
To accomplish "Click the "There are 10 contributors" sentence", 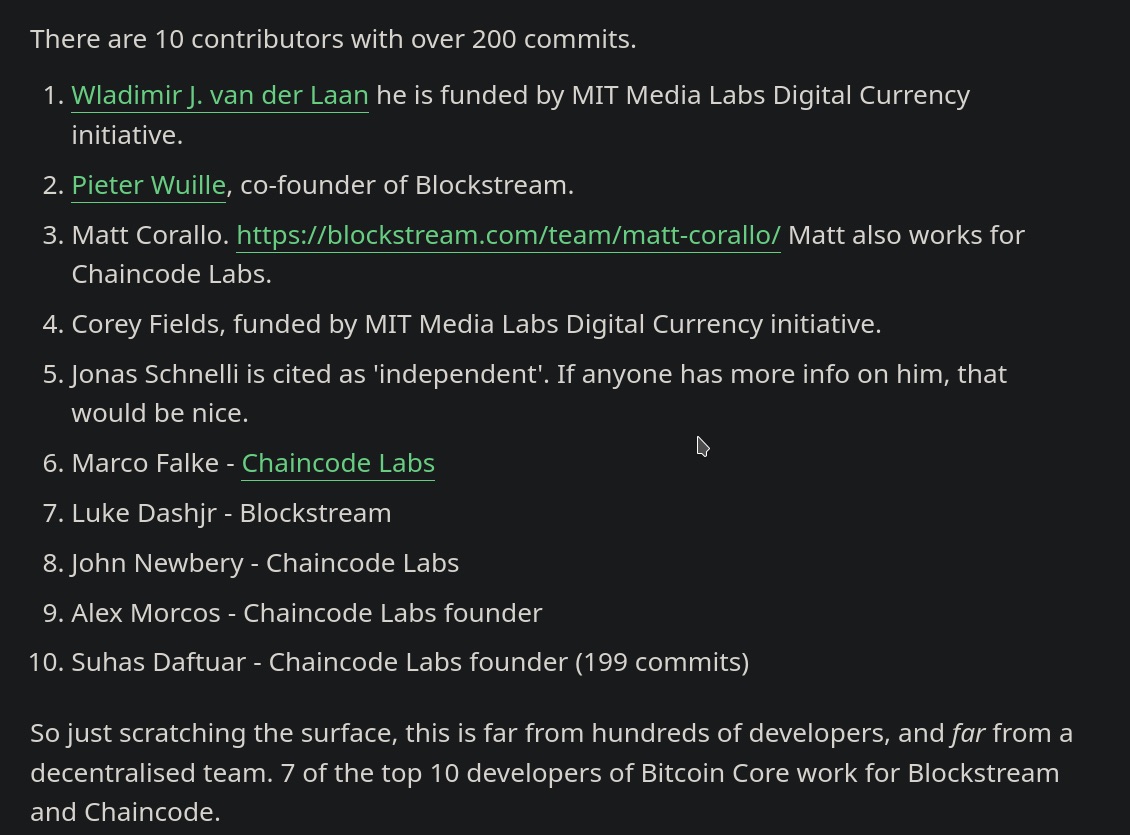I will point(333,39).
